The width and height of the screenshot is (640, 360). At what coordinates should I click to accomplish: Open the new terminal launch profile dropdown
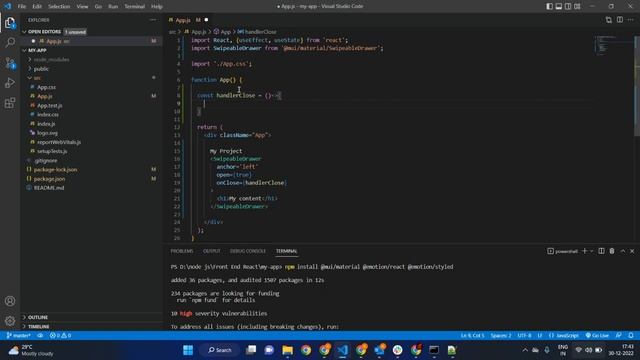[591, 251]
